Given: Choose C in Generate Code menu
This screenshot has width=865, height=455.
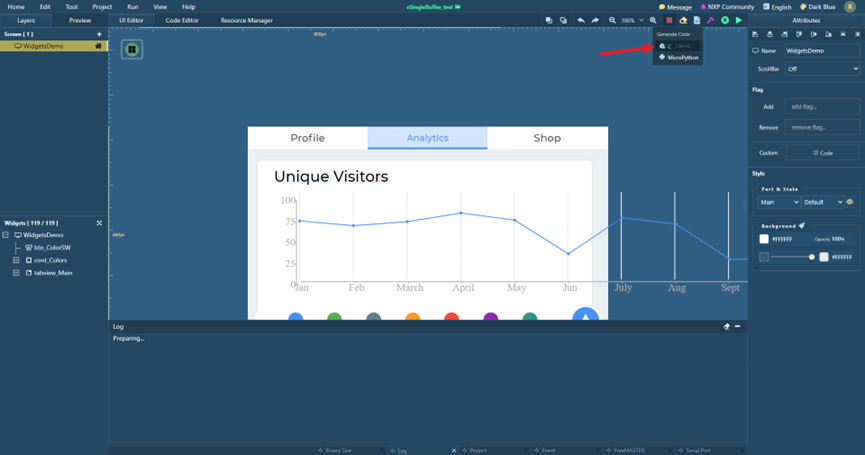Looking at the screenshot, I should pyautogui.click(x=677, y=46).
